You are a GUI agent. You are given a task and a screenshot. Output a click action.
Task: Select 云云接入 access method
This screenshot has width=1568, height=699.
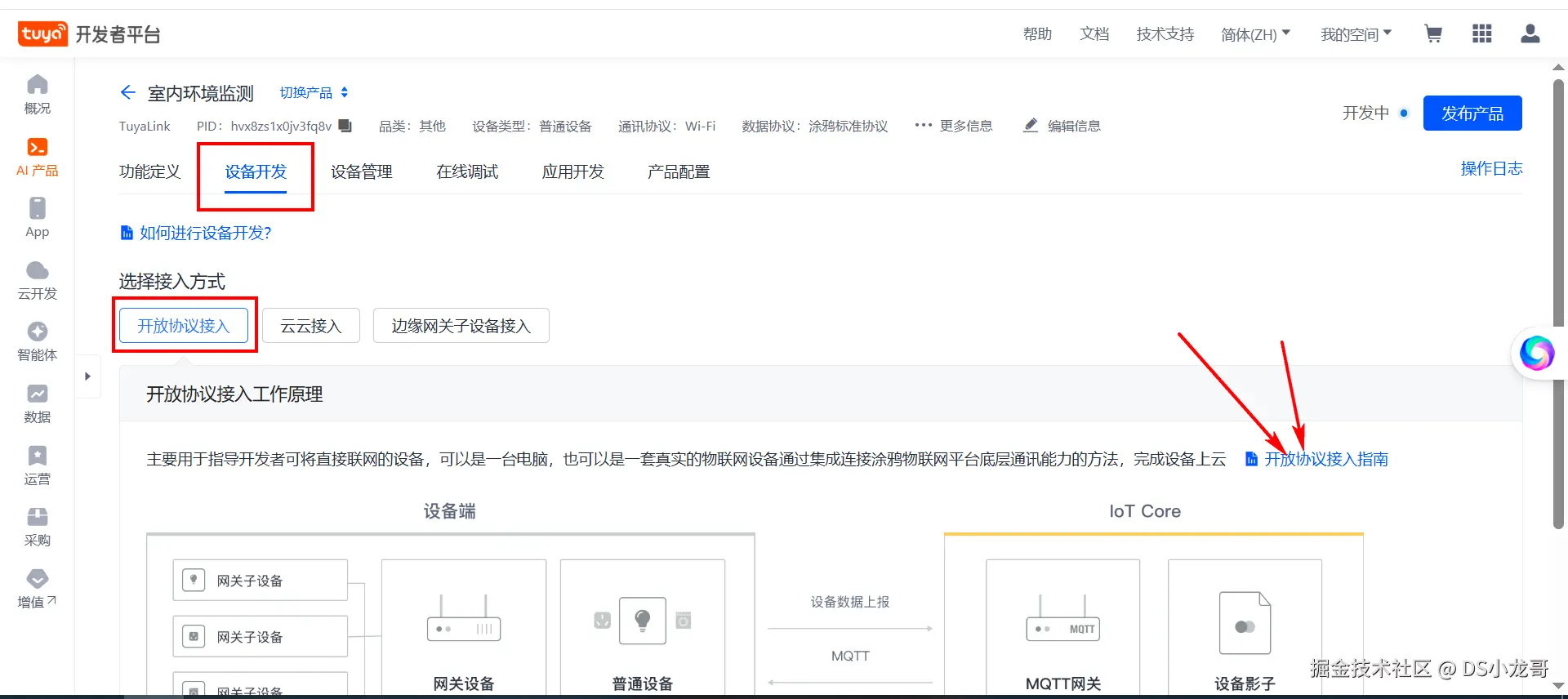pos(311,326)
